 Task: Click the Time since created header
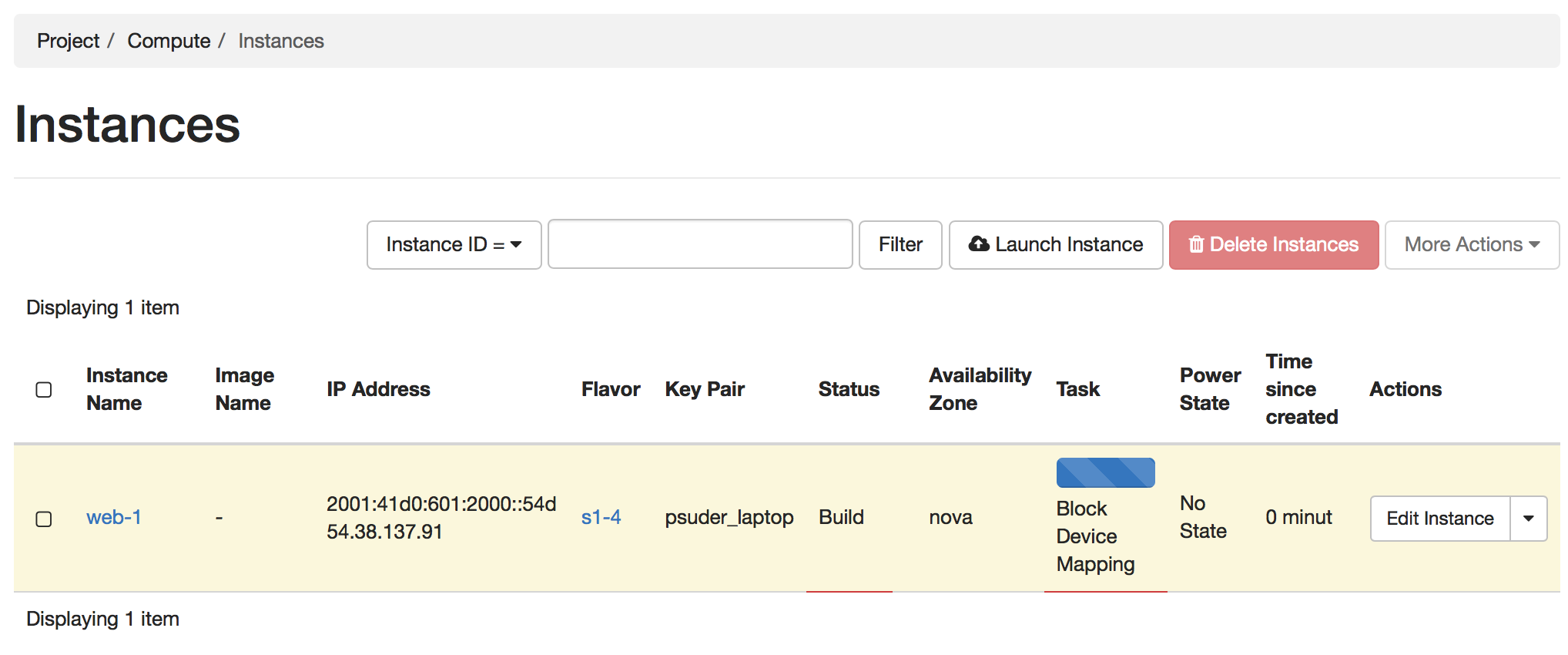click(1302, 389)
